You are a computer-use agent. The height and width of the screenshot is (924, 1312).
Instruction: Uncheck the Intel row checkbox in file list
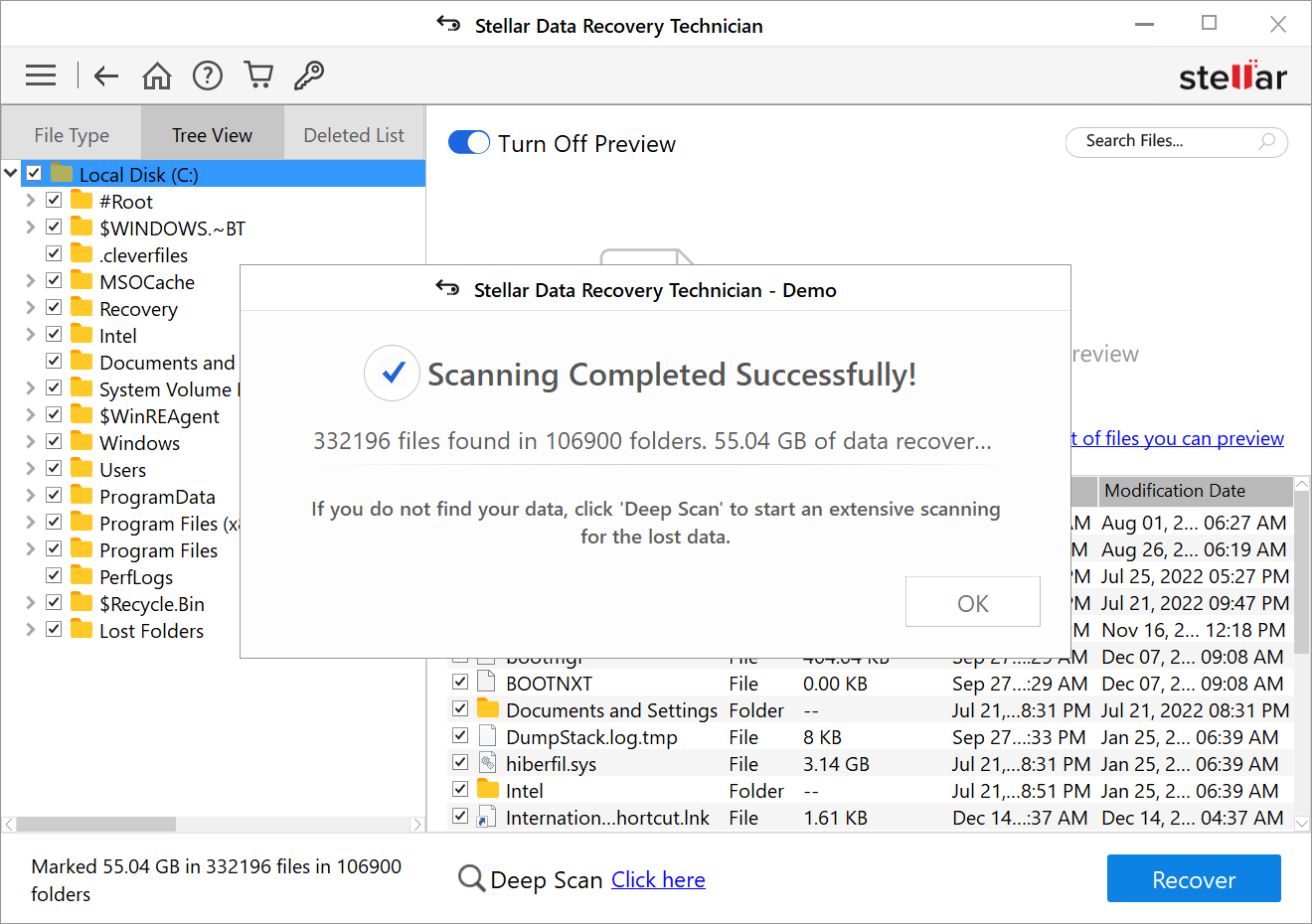point(460,789)
